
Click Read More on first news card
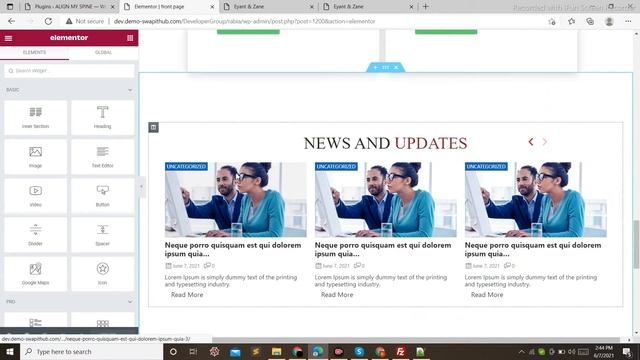[187, 295]
